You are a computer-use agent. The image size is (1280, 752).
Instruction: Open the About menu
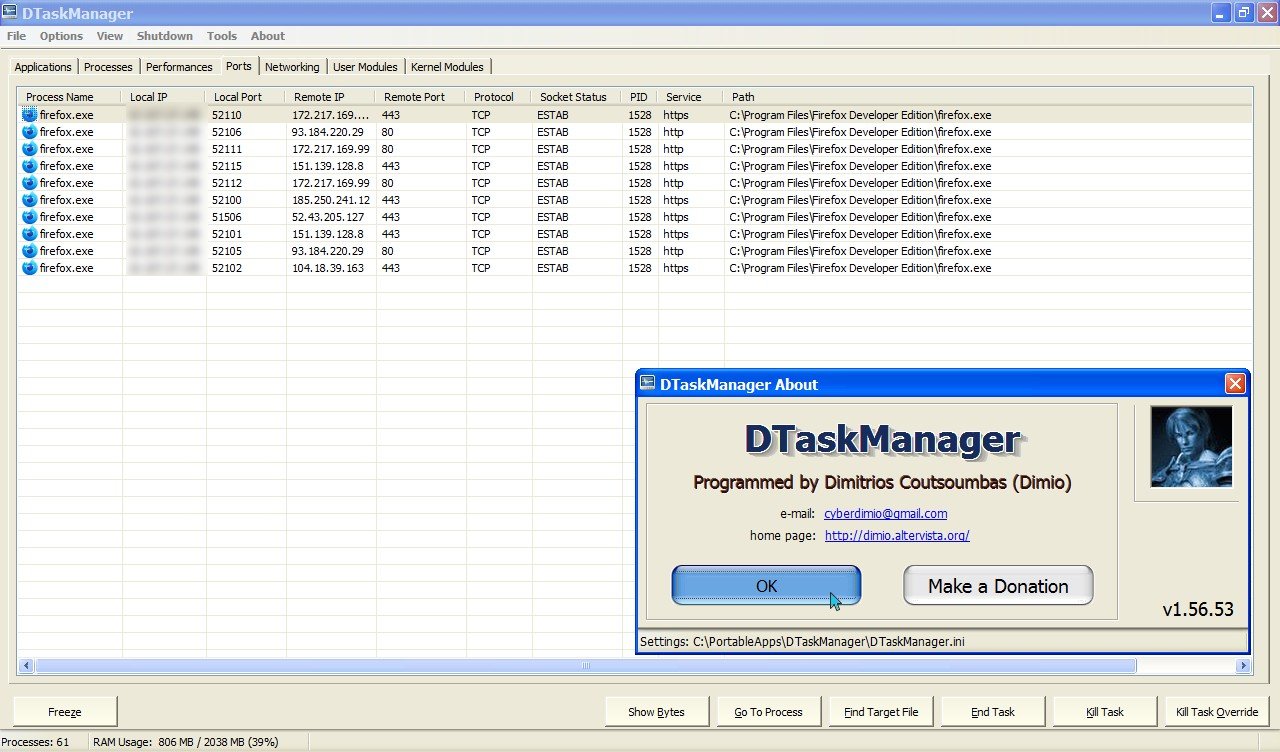tap(268, 36)
